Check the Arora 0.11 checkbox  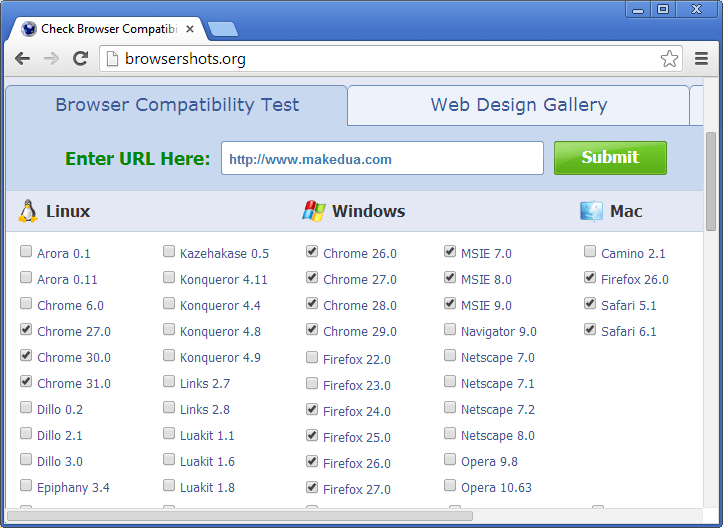pos(26,277)
